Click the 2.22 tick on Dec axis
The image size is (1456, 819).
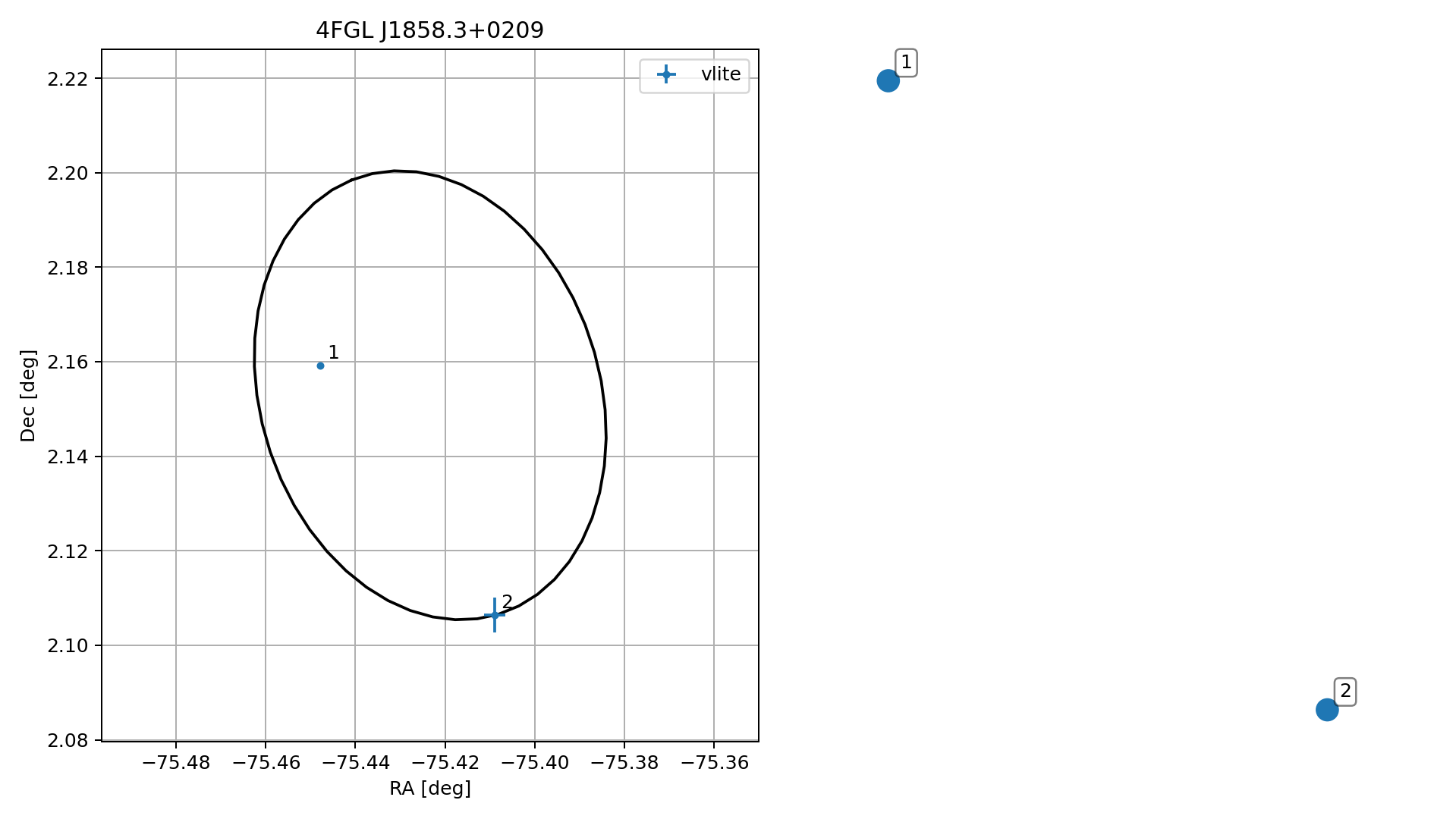click(x=68, y=79)
